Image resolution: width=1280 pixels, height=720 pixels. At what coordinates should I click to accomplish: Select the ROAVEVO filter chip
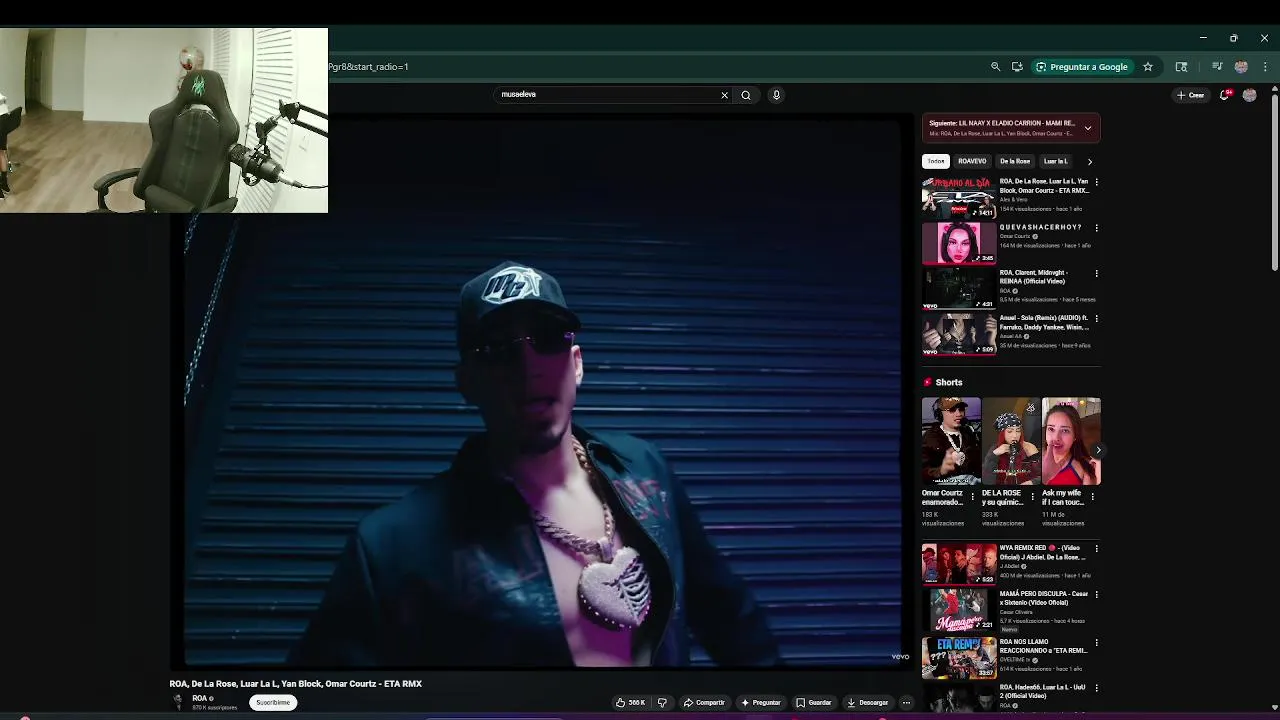(x=972, y=161)
